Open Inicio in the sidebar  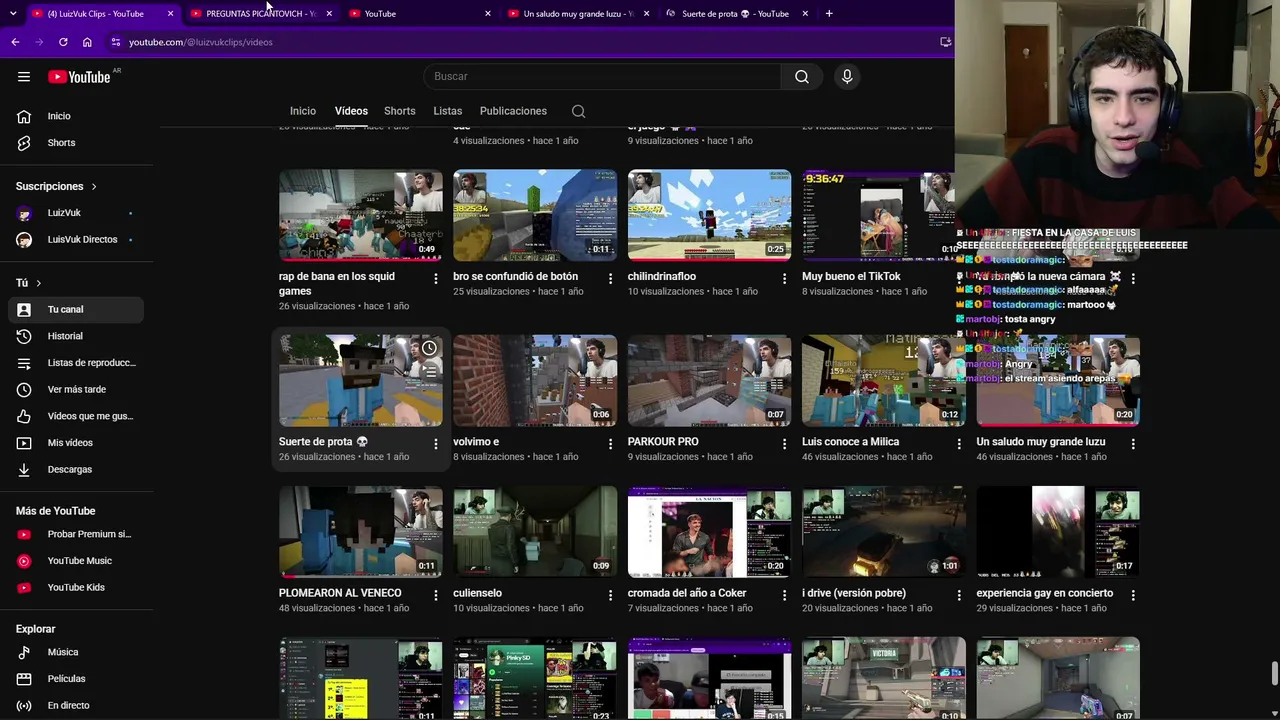(x=76, y=116)
